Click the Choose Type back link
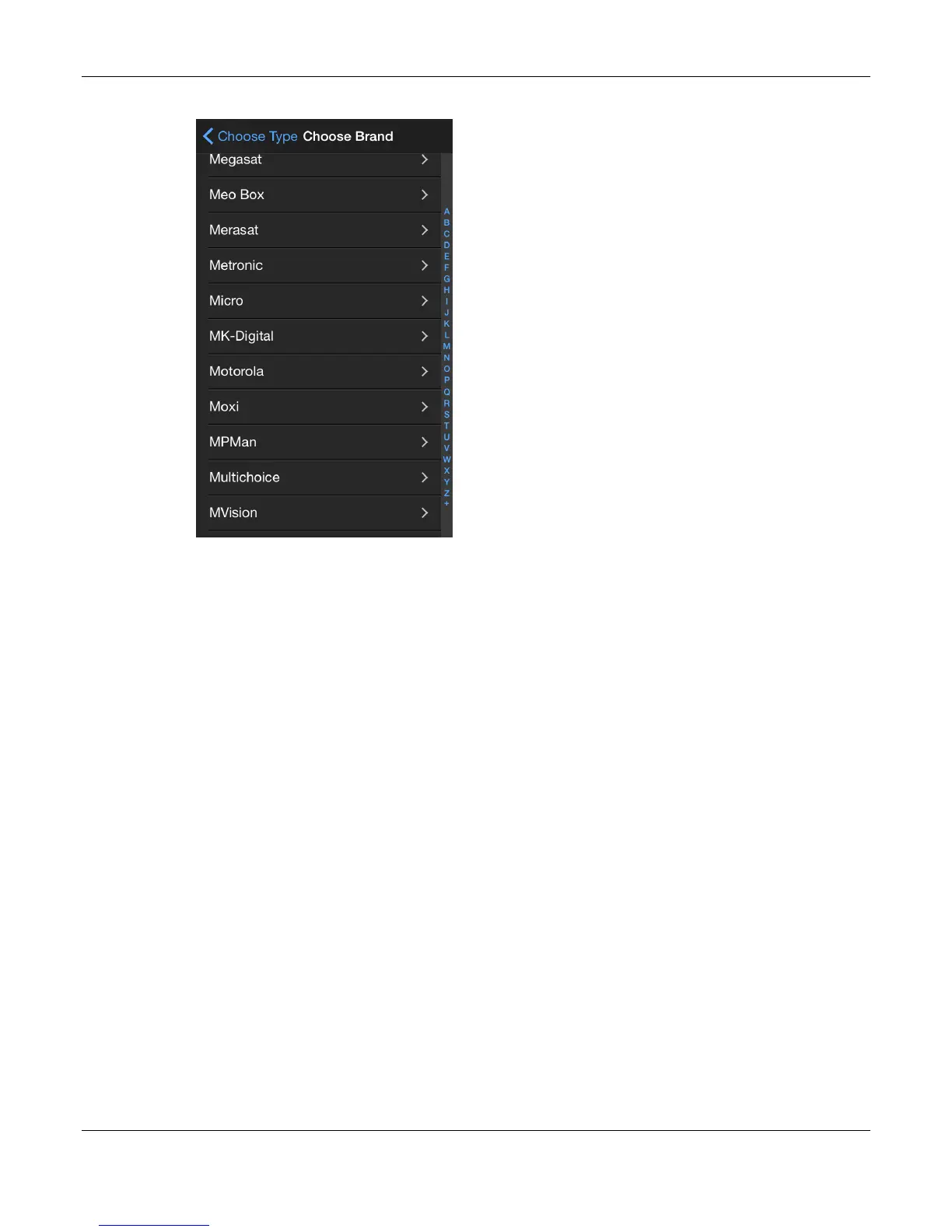The width and height of the screenshot is (952, 1232). click(x=257, y=136)
